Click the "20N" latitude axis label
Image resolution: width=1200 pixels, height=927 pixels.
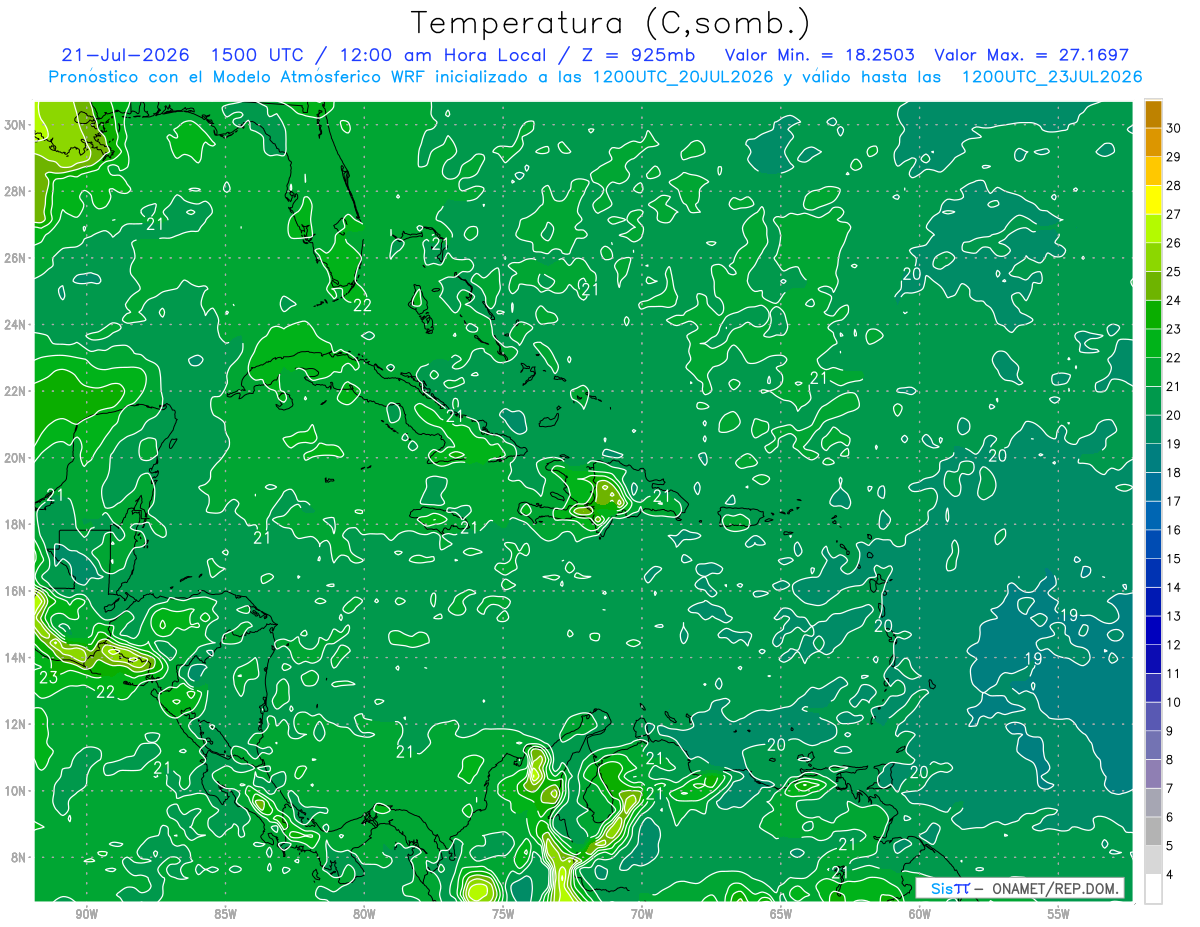click(16, 458)
